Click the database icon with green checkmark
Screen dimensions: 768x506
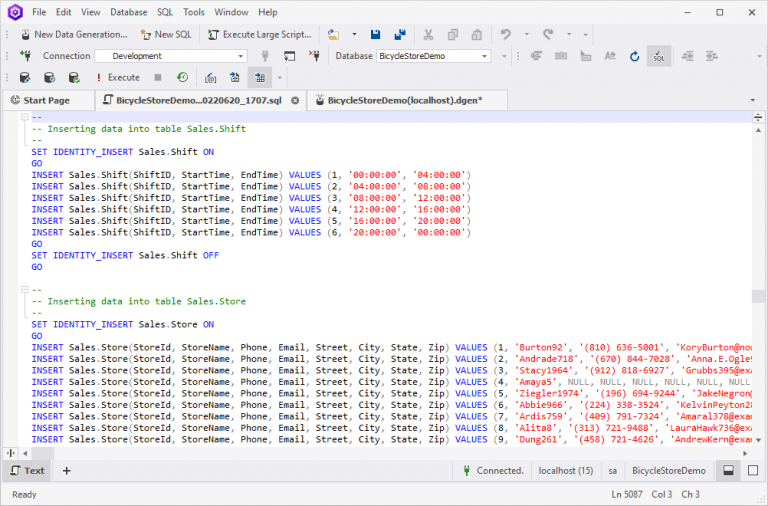coord(73,77)
